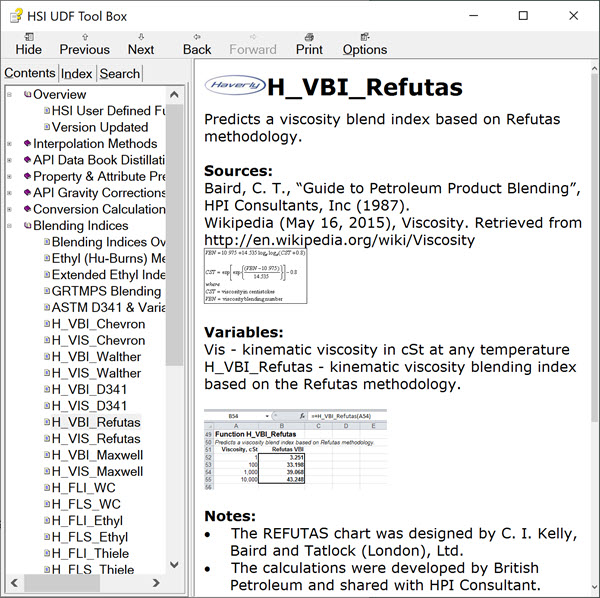Select H_VIS_Maxwell topic in tree
This screenshot has height=598, width=600.
click(x=97, y=471)
